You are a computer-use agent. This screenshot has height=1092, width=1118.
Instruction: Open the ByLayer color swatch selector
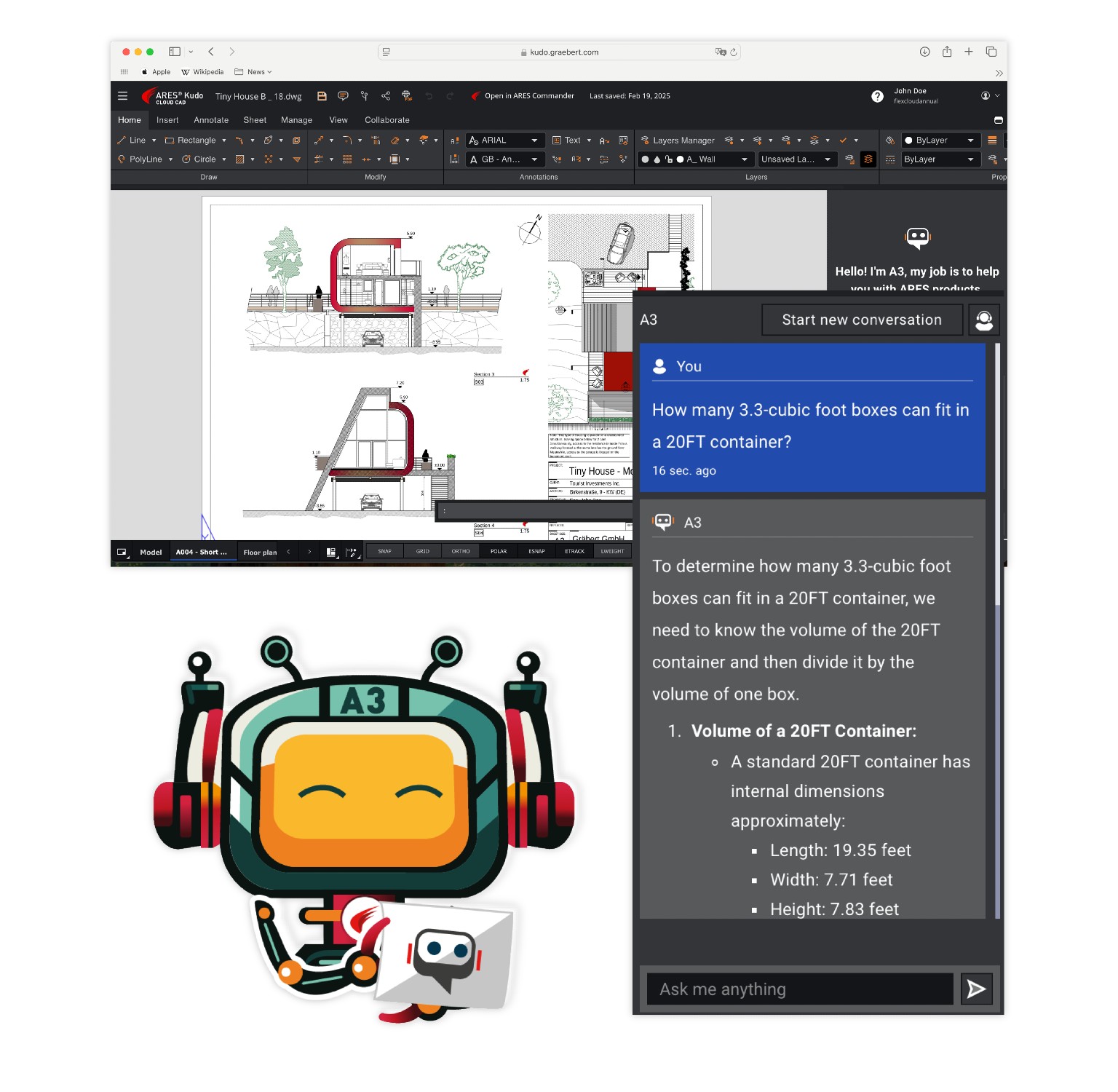pyautogui.click(x=940, y=141)
